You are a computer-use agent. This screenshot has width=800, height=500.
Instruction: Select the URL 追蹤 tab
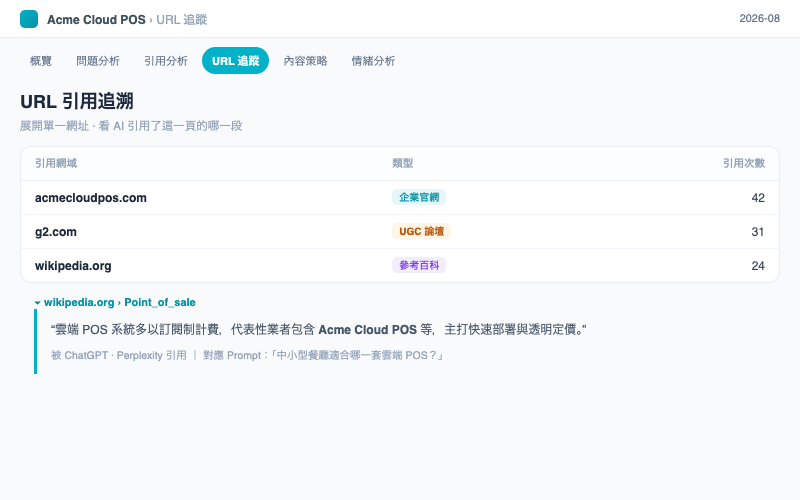click(x=235, y=61)
